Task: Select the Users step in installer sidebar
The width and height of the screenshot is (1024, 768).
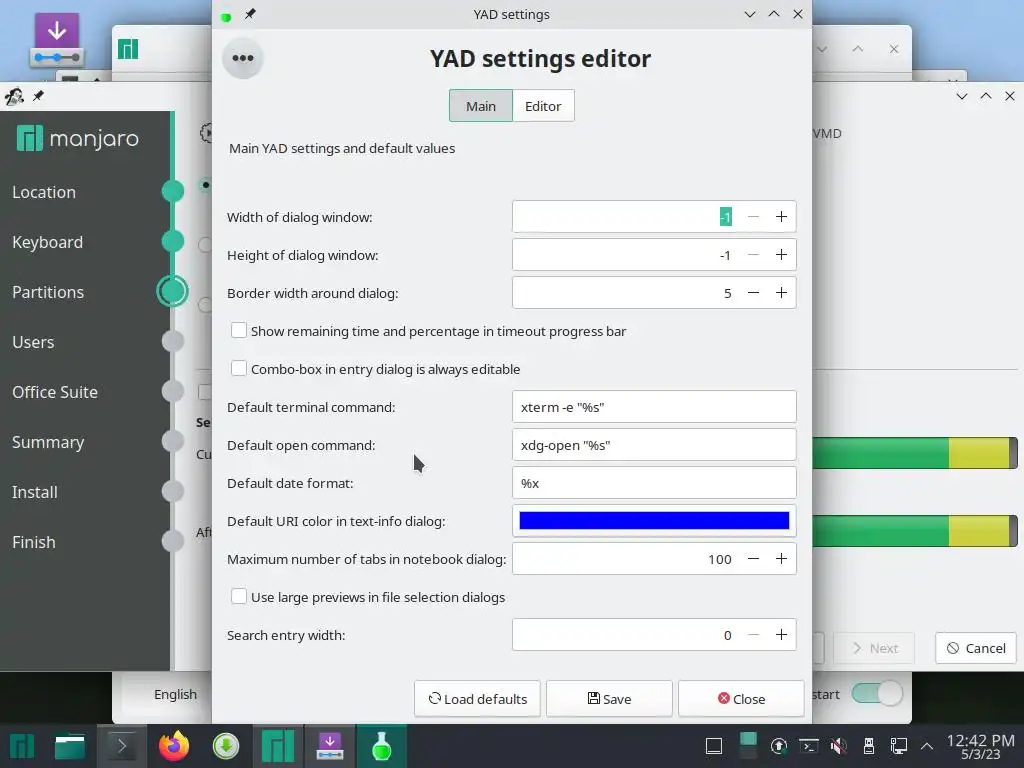Action: click(x=33, y=342)
